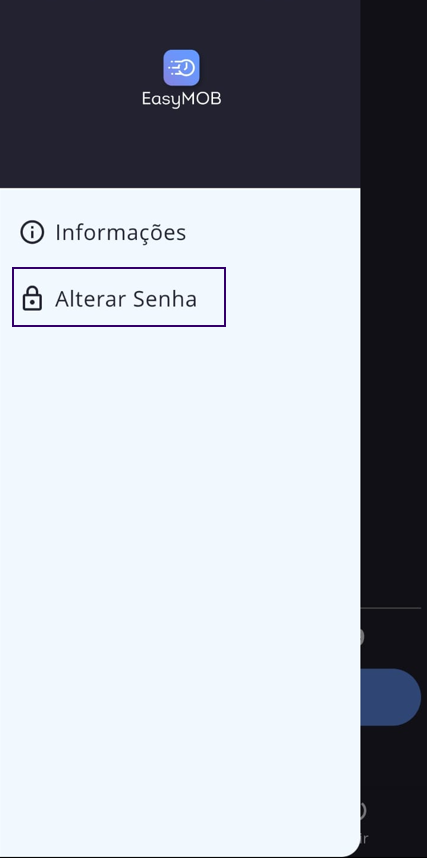Tap the partially hidden bottom navigation icon
This screenshot has width=427, height=858.
[x=362, y=810]
